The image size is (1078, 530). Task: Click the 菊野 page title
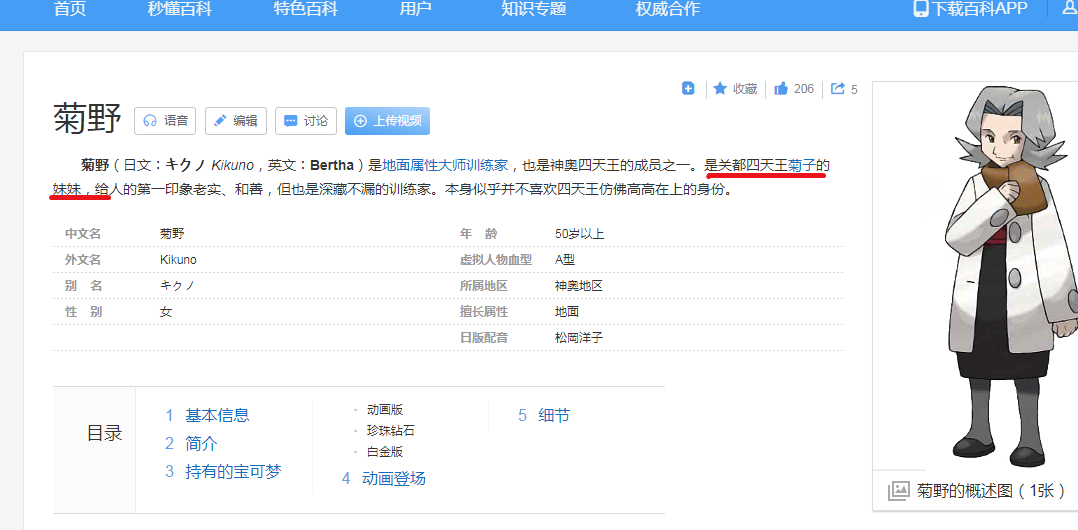point(87,120)
